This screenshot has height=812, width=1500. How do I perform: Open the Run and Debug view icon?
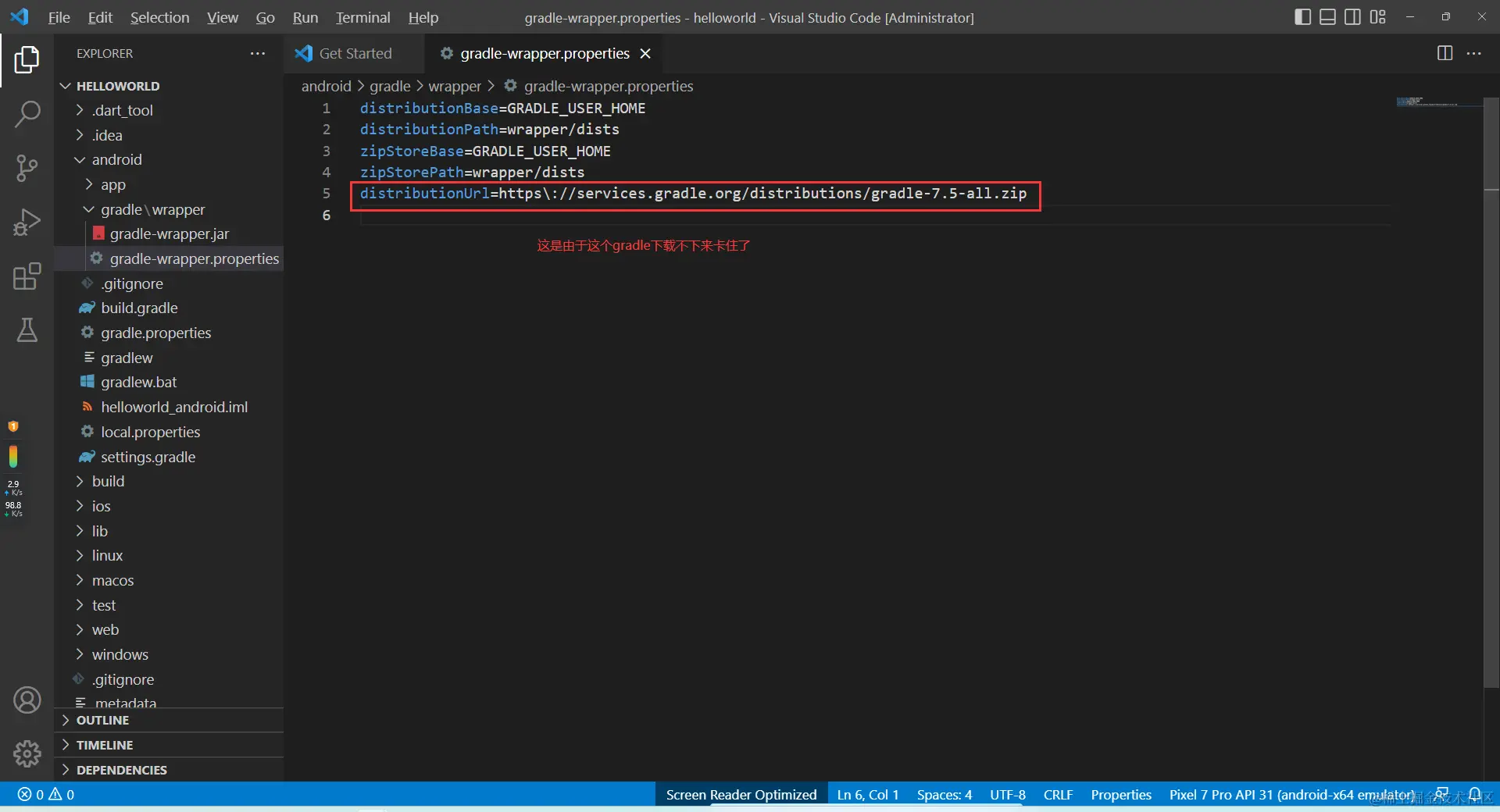[x=27, y=223]
